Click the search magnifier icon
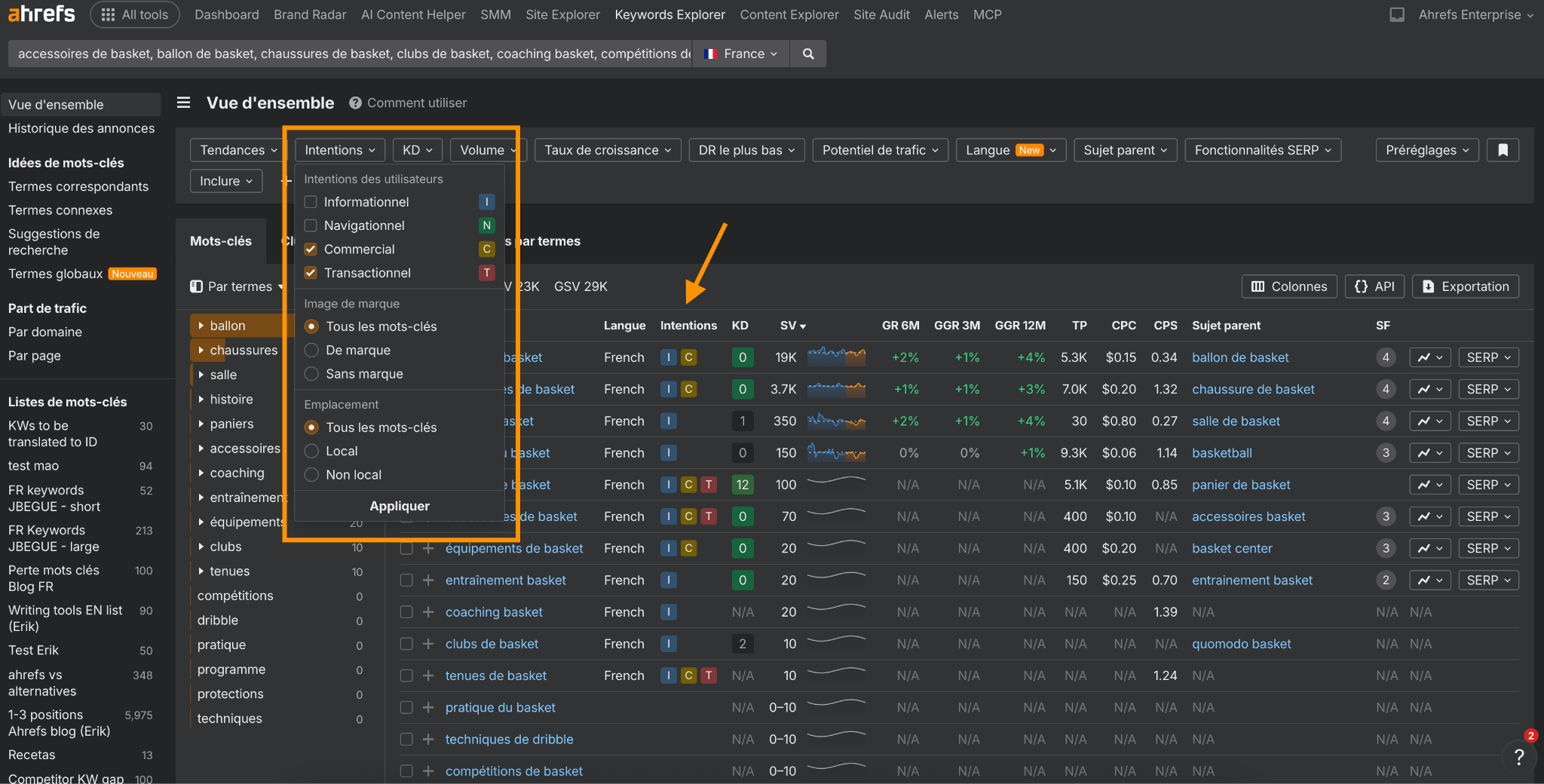1544x784 pixels. tap(808, 54)
